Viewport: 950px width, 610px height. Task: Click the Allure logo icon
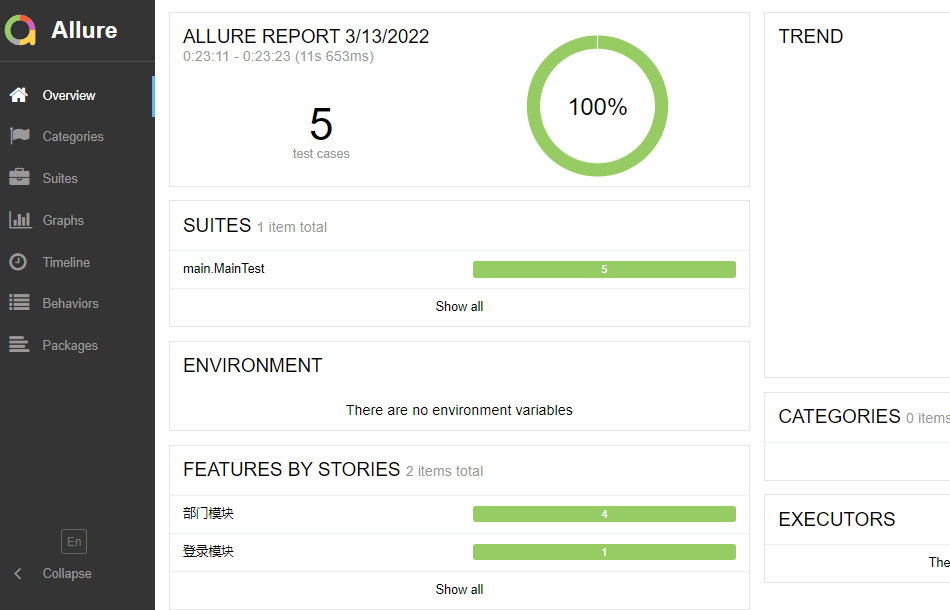pyautogui.click(x=20, y=30)
